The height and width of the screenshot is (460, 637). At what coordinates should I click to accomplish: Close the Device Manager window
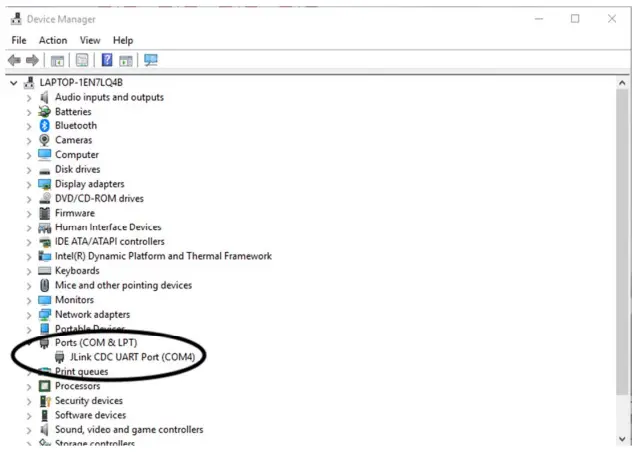[x=612, y=19]
